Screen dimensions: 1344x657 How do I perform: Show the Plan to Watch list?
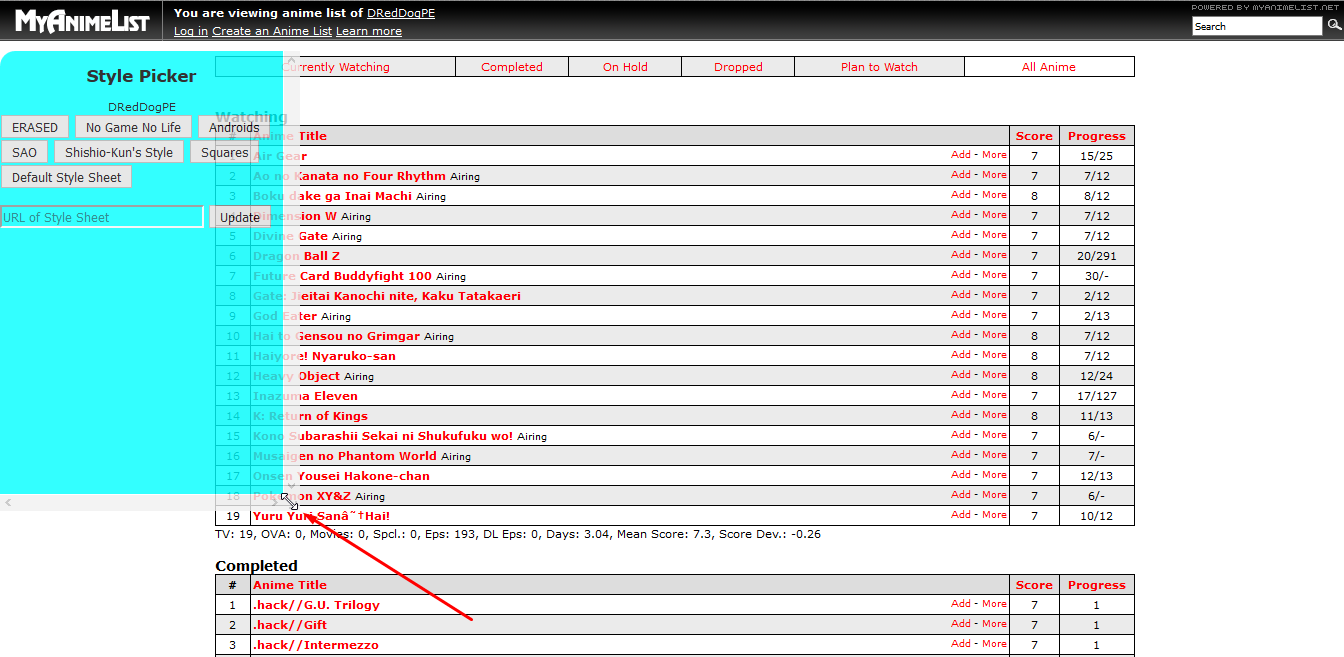coord(879,67)
